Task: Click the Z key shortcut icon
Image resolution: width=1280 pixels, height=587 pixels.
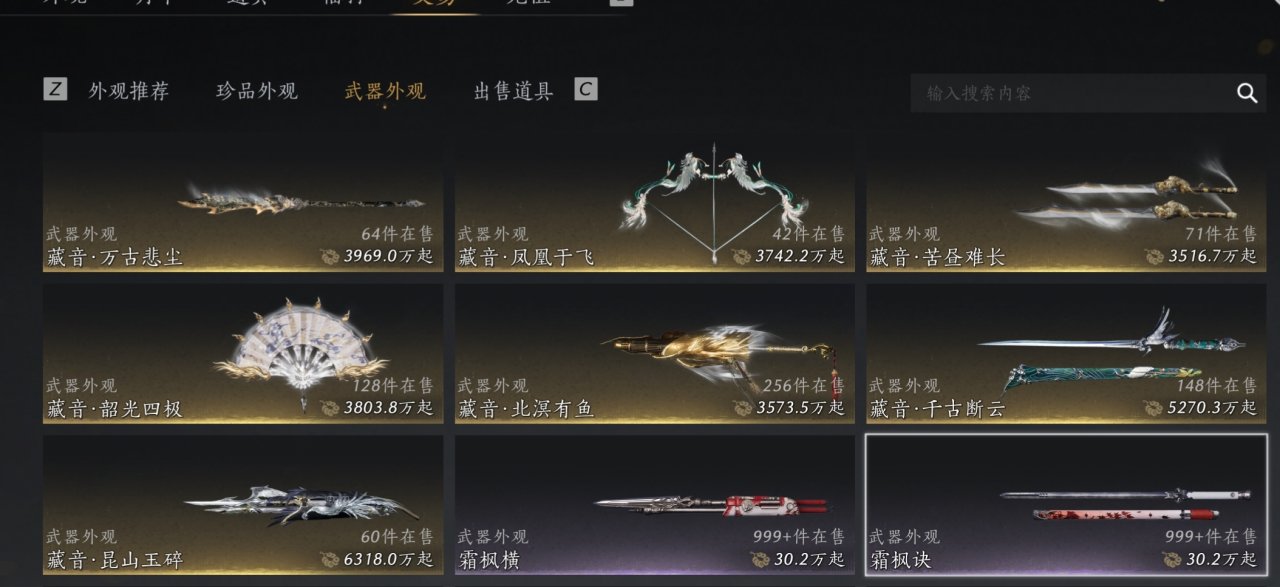Action: point(55,89)
